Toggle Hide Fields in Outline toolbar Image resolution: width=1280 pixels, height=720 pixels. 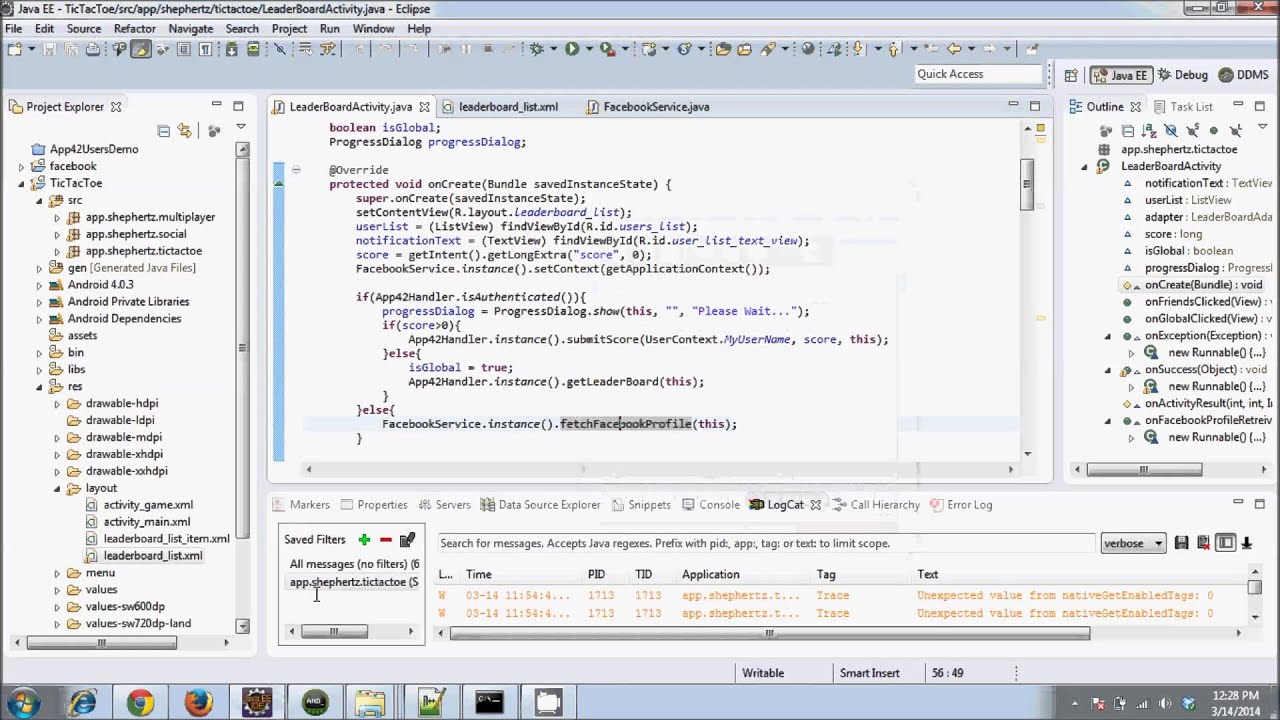(1171, 131)
